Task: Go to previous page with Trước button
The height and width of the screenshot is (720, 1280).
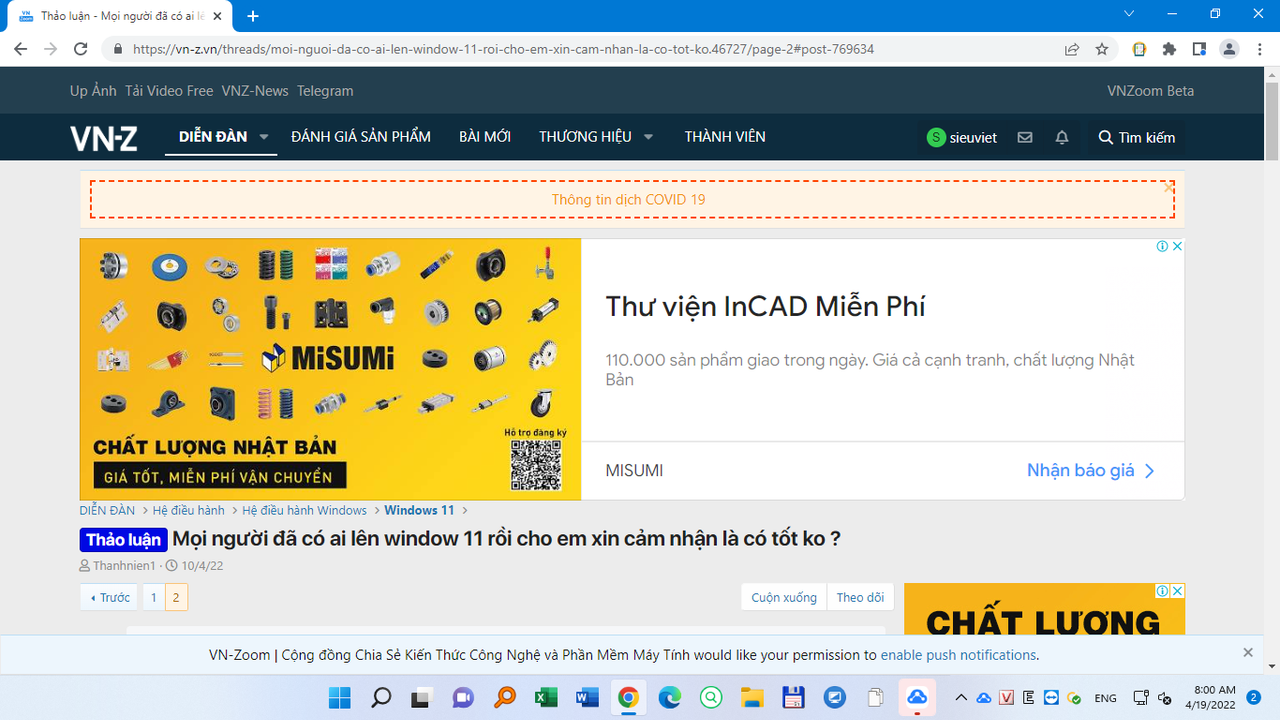Action: pyautogui.click(x=110, y=597)
